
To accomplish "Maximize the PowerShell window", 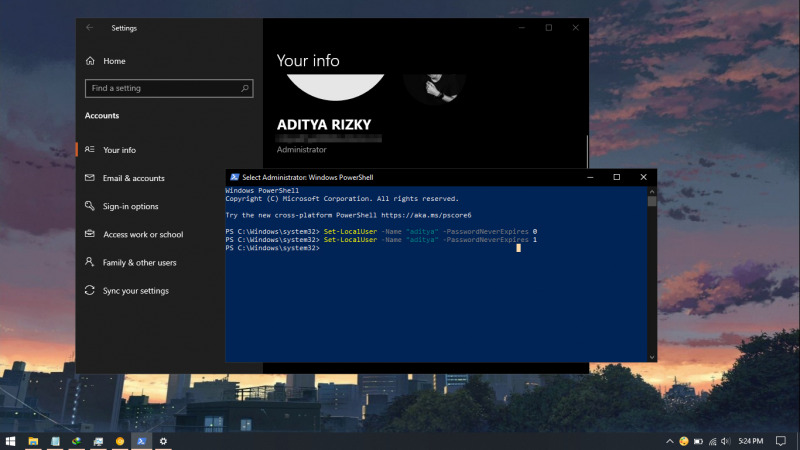I will pyautogui.click(x=617, y=177).
